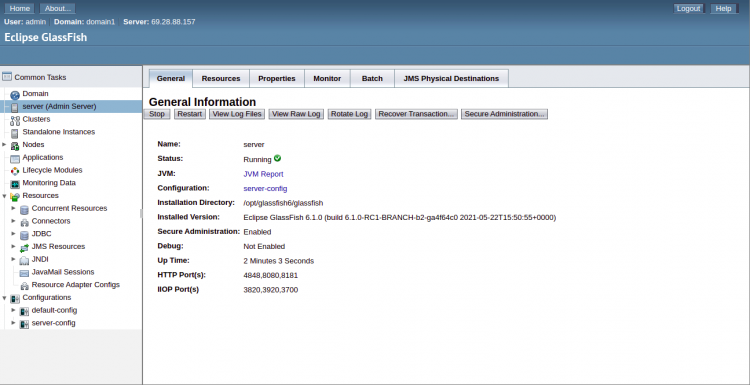This screenshot has width=750, height=385.
Task: Click the Monitoring Data icon
Action: point(15,184)
